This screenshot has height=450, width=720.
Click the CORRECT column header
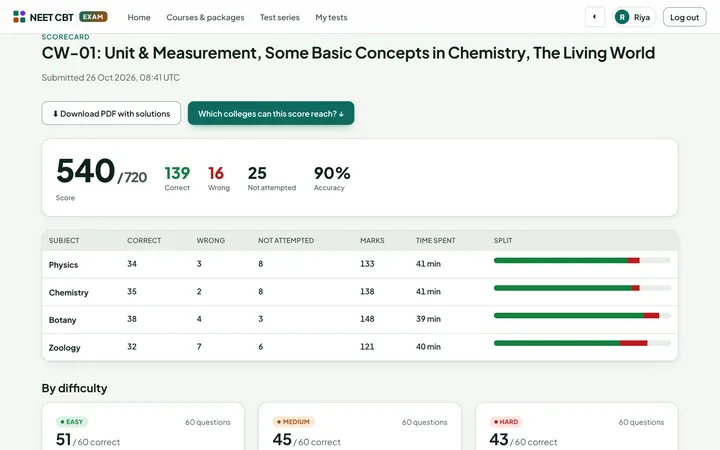[144, 240]
